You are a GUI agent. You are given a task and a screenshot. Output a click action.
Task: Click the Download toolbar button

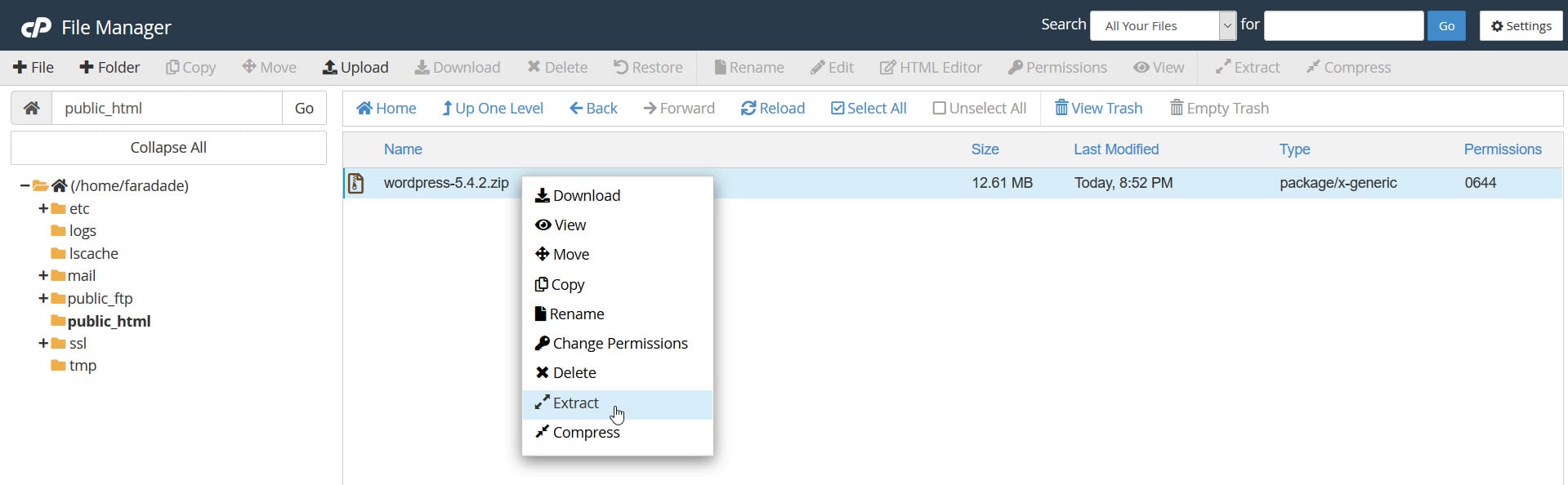458,67
